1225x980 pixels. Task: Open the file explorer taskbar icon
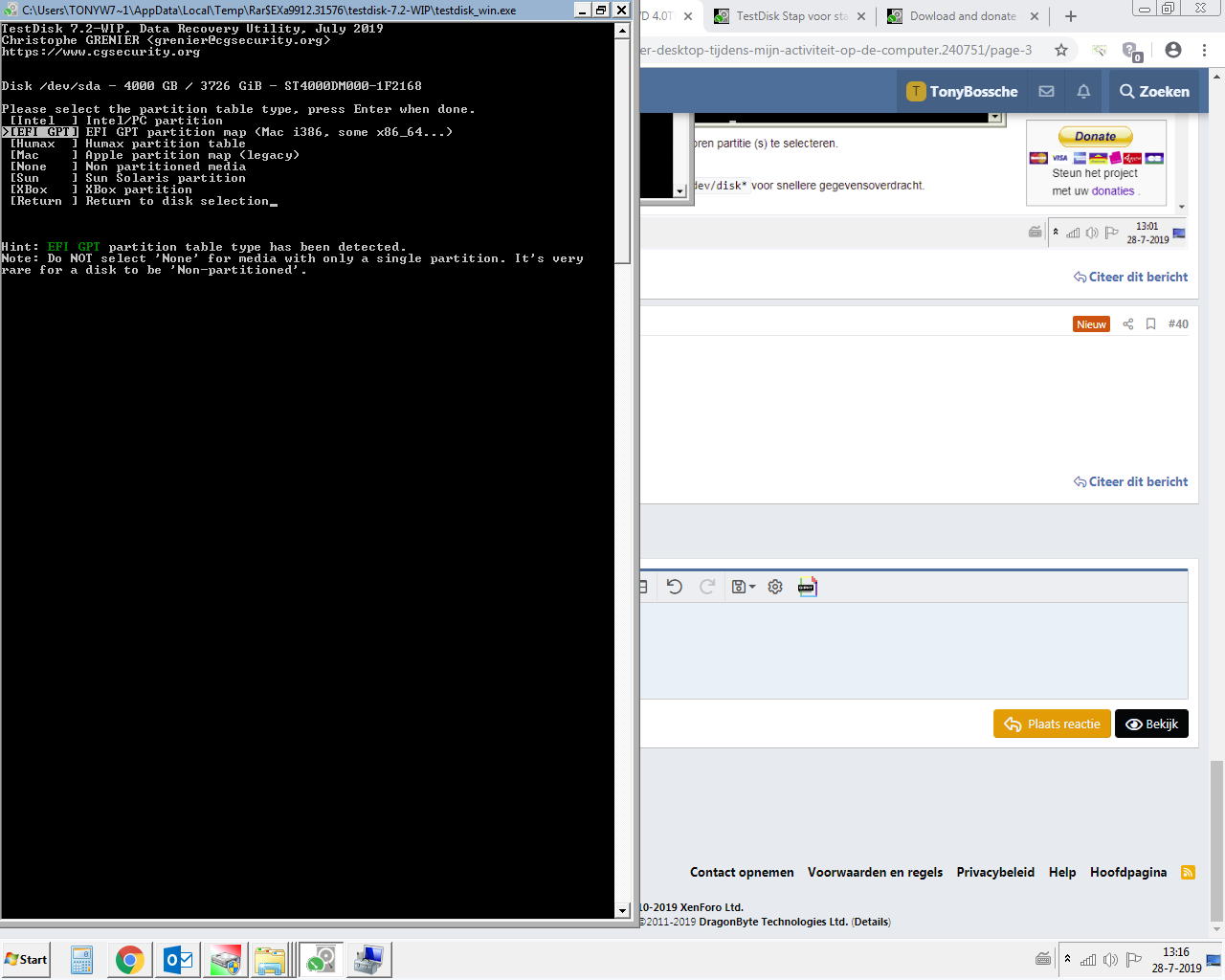(x=271, y=960)
